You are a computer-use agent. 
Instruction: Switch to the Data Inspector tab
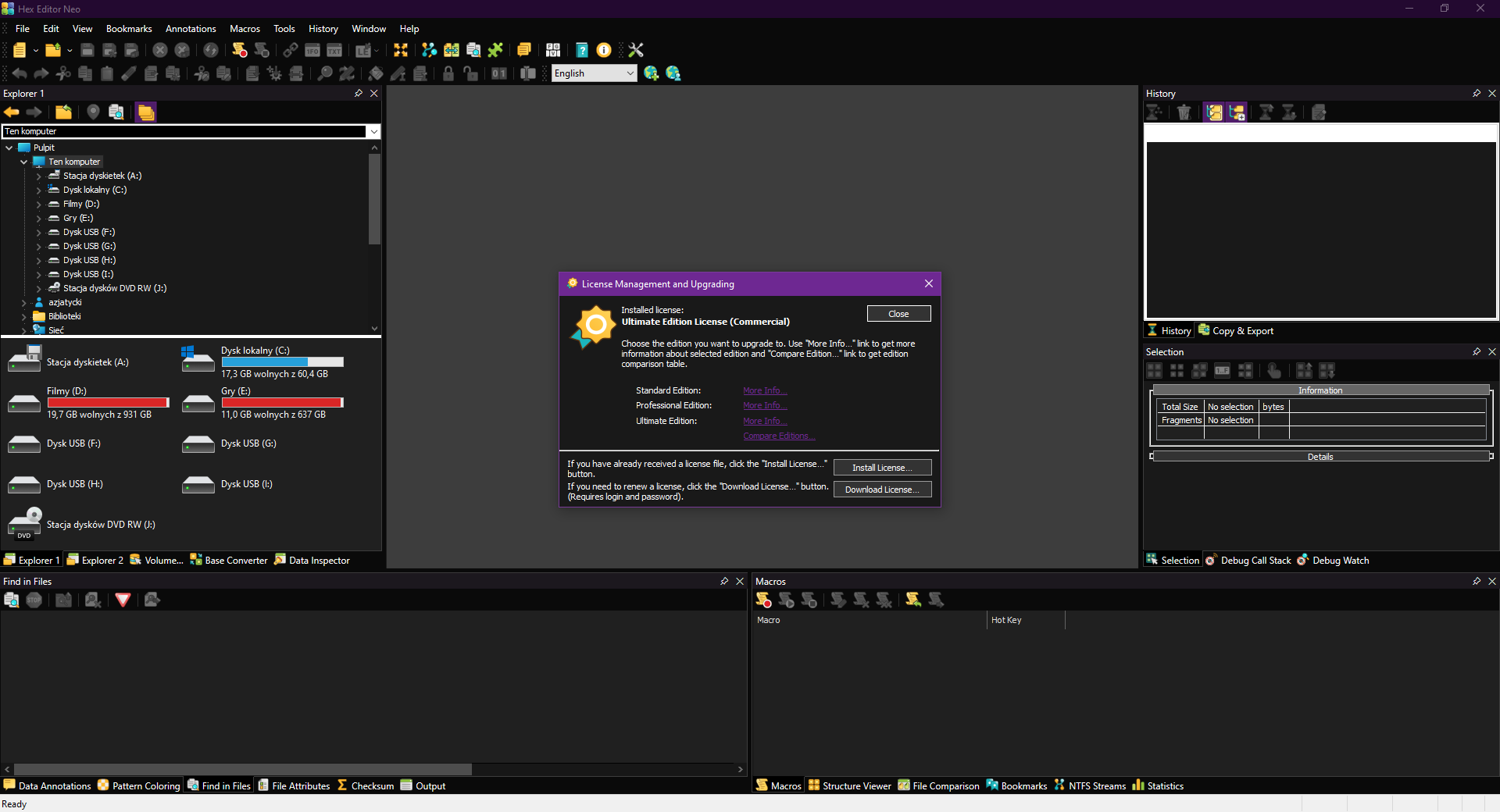pos(312,560)
